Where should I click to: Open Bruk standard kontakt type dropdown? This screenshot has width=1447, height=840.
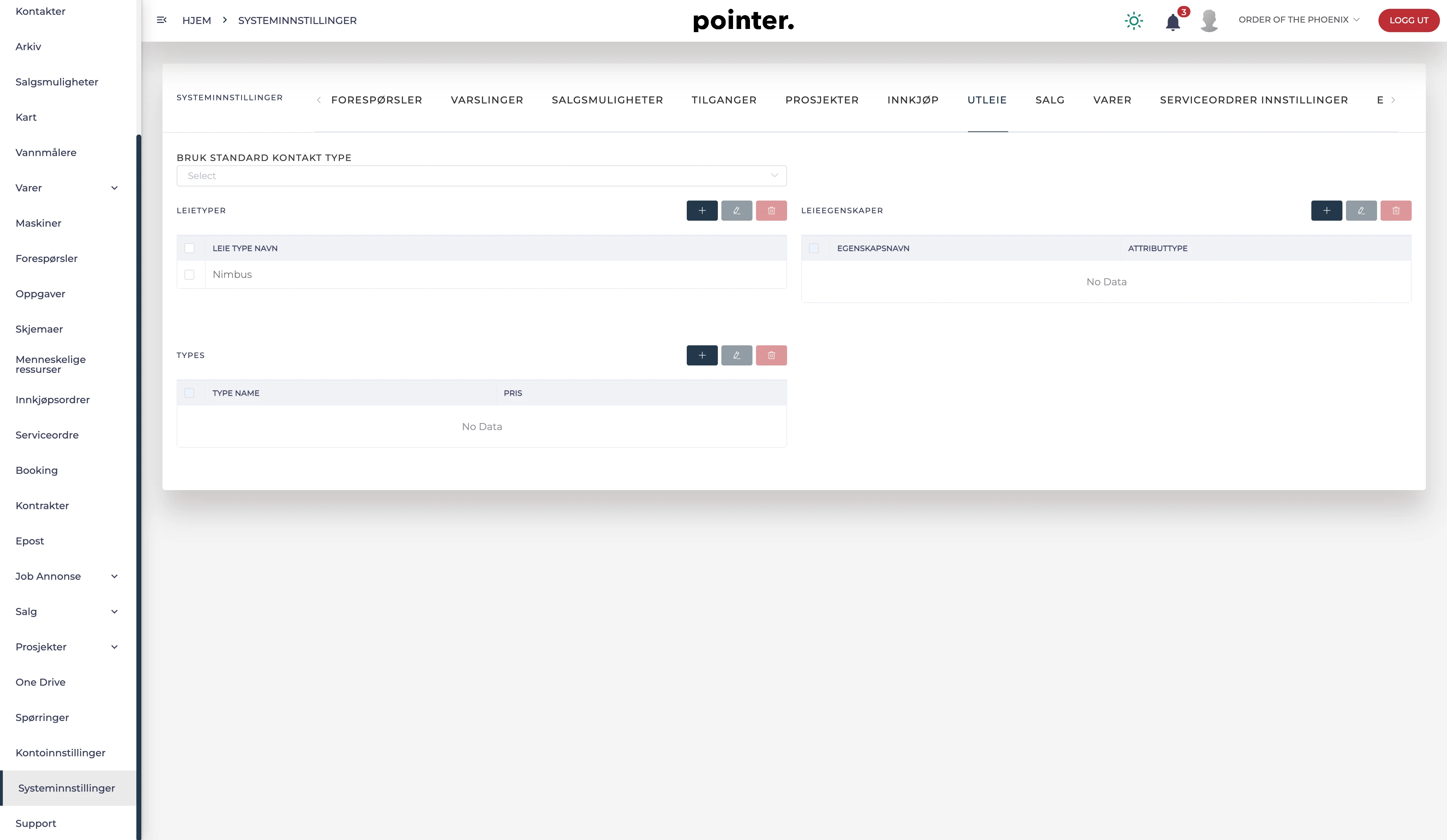tap(481, 175)
